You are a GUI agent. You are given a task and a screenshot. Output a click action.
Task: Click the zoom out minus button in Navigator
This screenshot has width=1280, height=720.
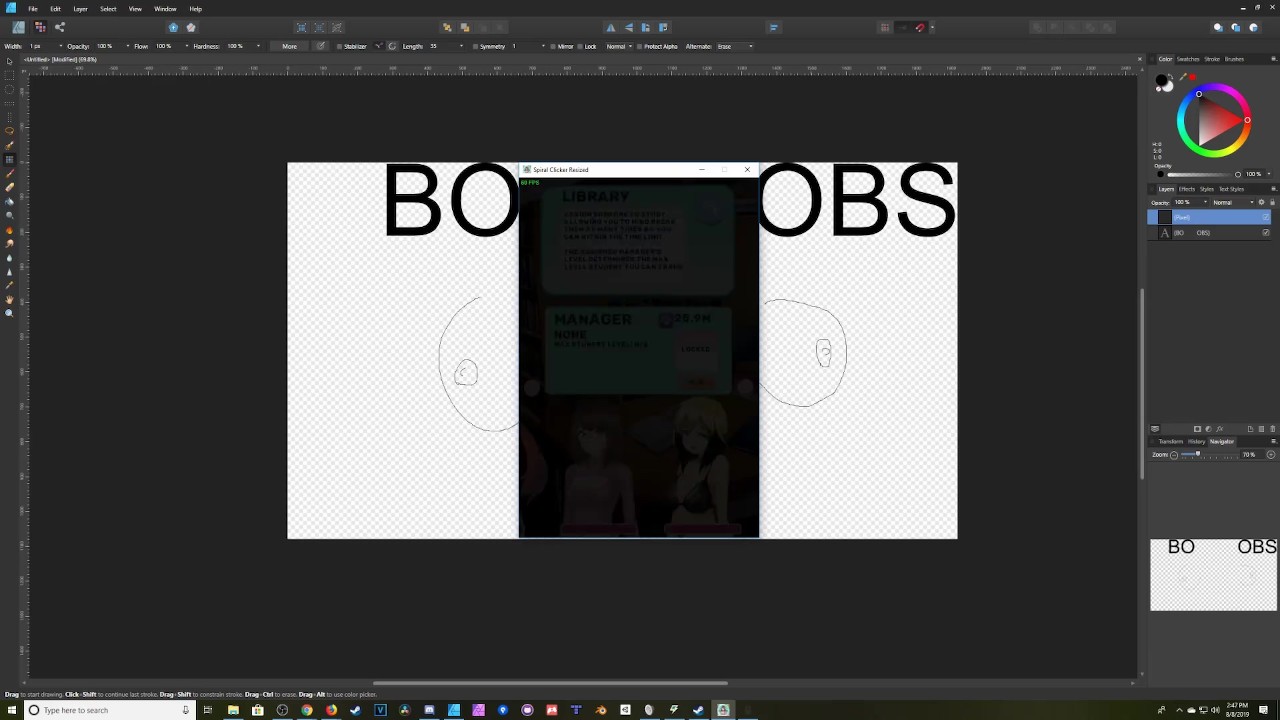pos(1174,455)
